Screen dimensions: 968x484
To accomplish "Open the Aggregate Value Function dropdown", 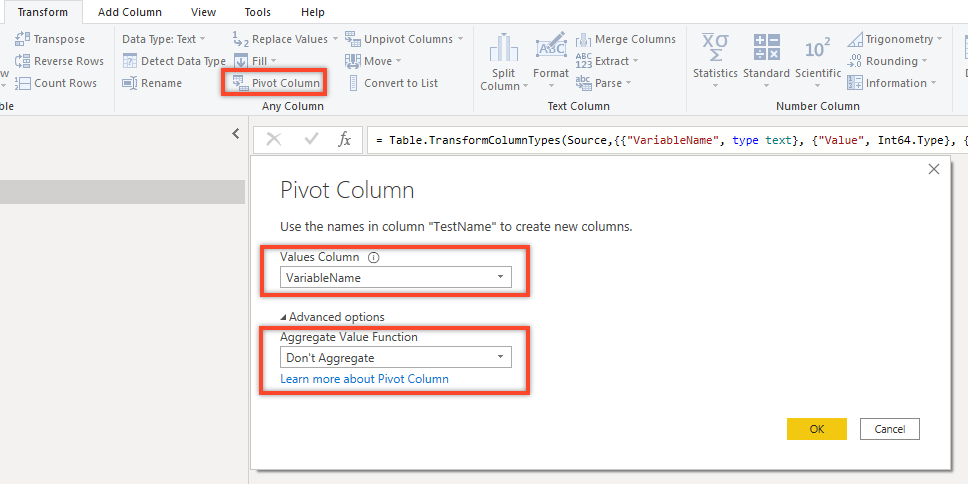I will click(396, 357).
